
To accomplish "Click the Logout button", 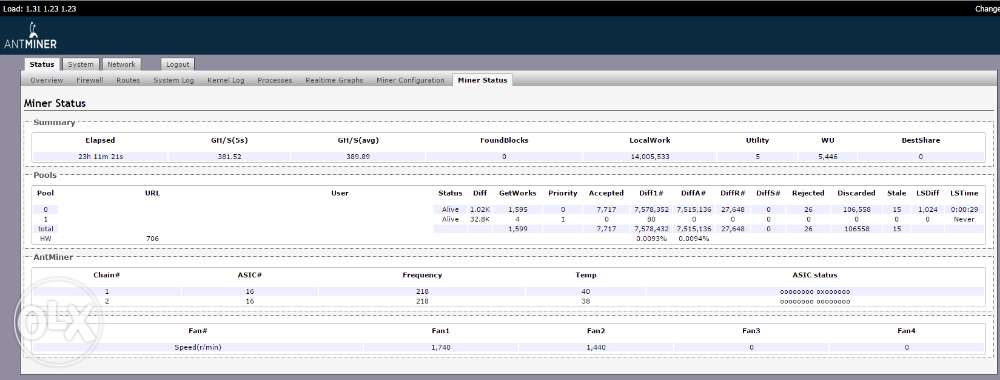I will 177,64.
